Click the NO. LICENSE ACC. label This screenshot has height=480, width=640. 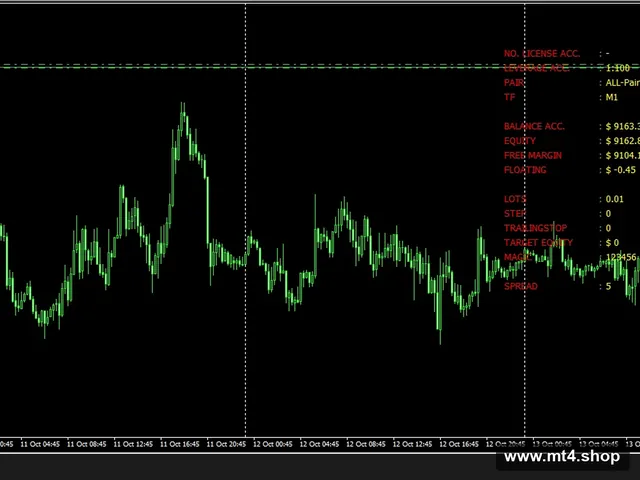[542, 53]
